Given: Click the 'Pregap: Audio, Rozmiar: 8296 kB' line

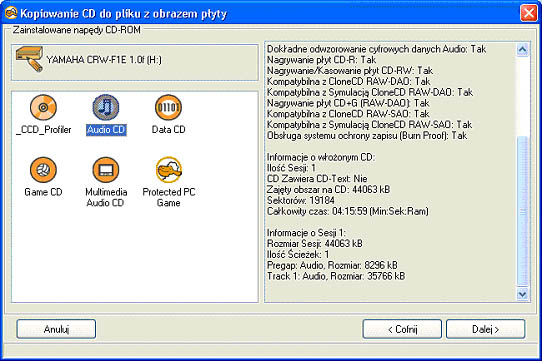Looking at the screenshot, I should coord(332,265).
